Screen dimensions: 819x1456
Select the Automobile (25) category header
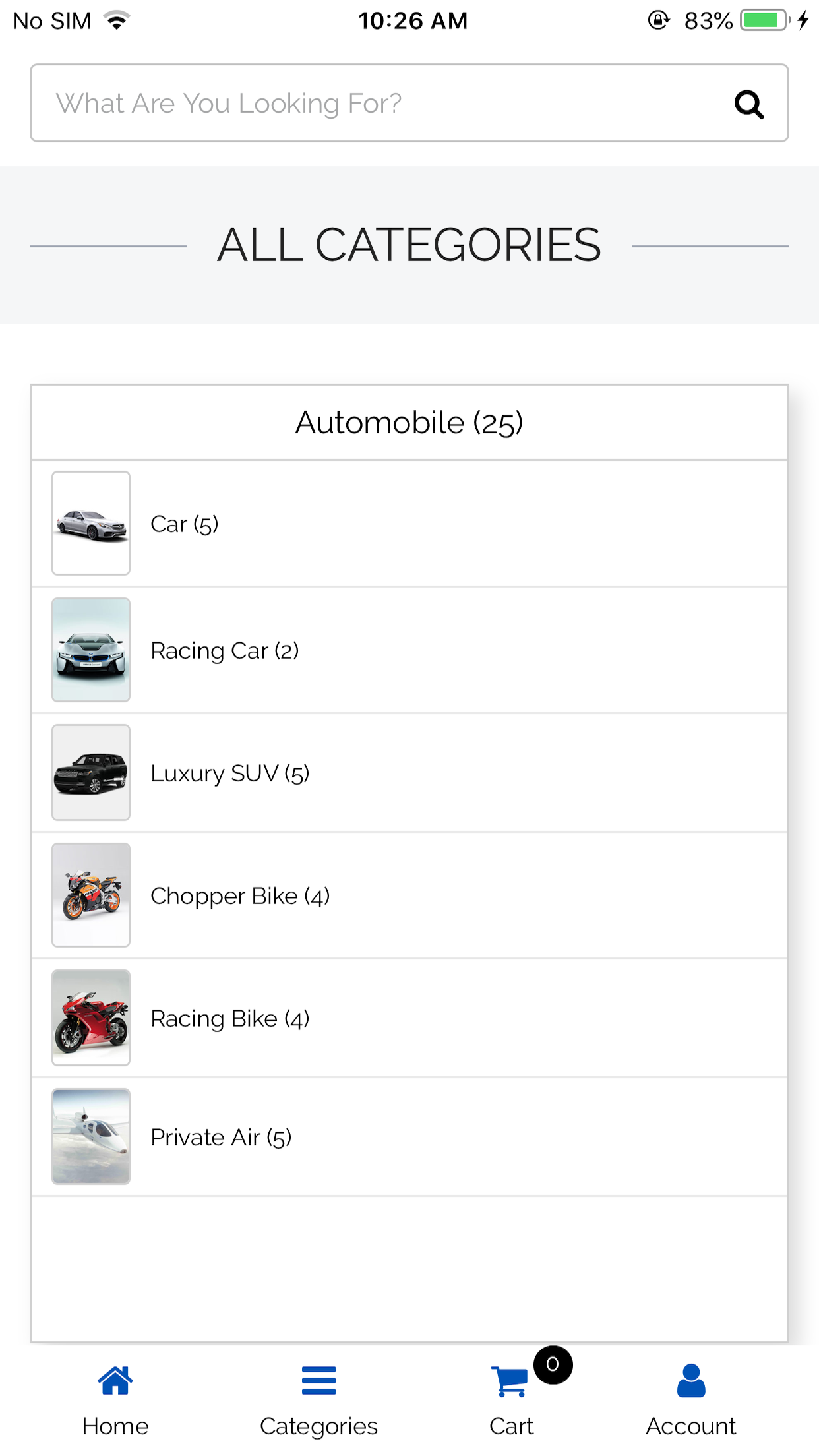click(409, 423)
